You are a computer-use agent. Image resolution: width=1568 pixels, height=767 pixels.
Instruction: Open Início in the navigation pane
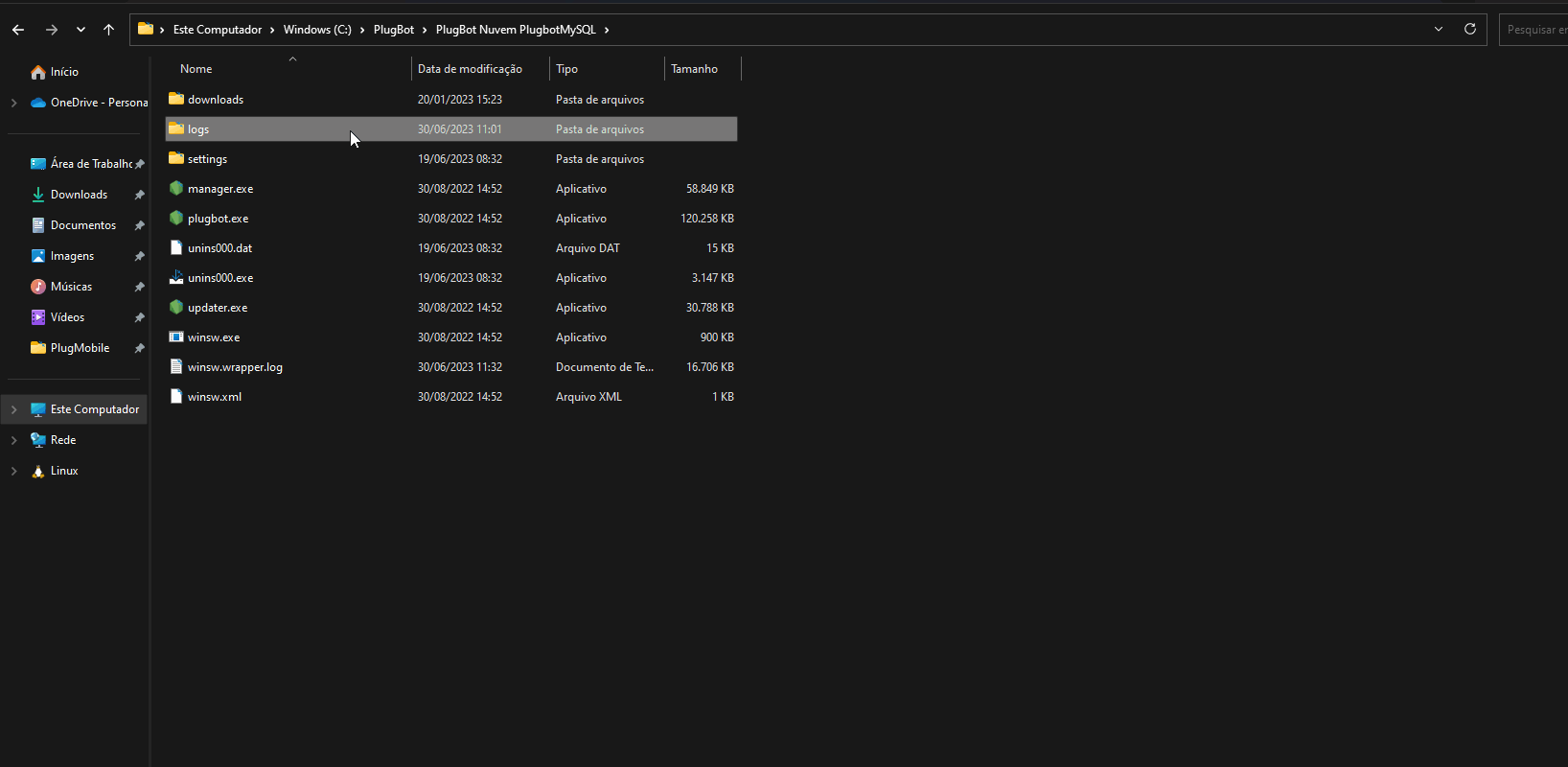tap(64, 72)
